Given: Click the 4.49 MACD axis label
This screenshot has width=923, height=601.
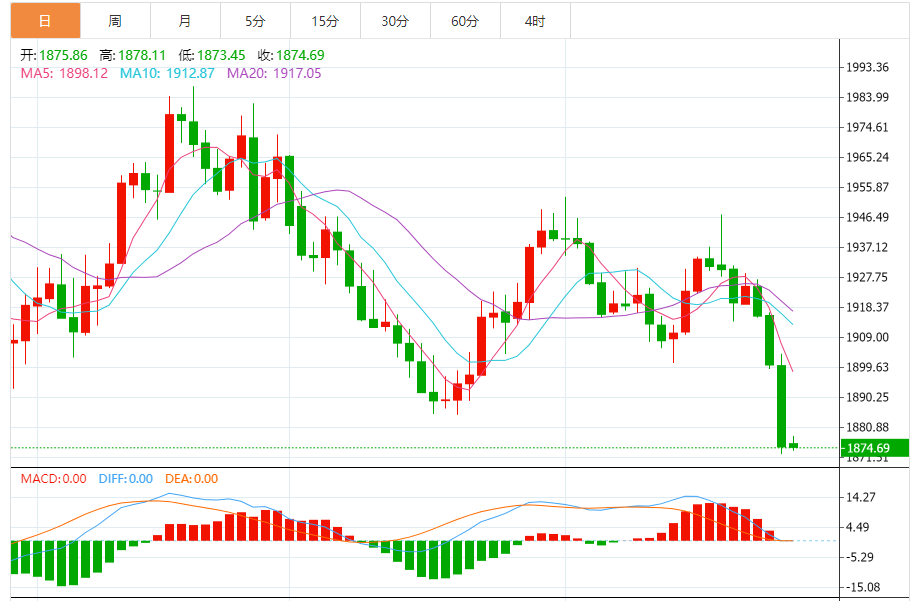Looking at the screenshot, I should [858, 527].
